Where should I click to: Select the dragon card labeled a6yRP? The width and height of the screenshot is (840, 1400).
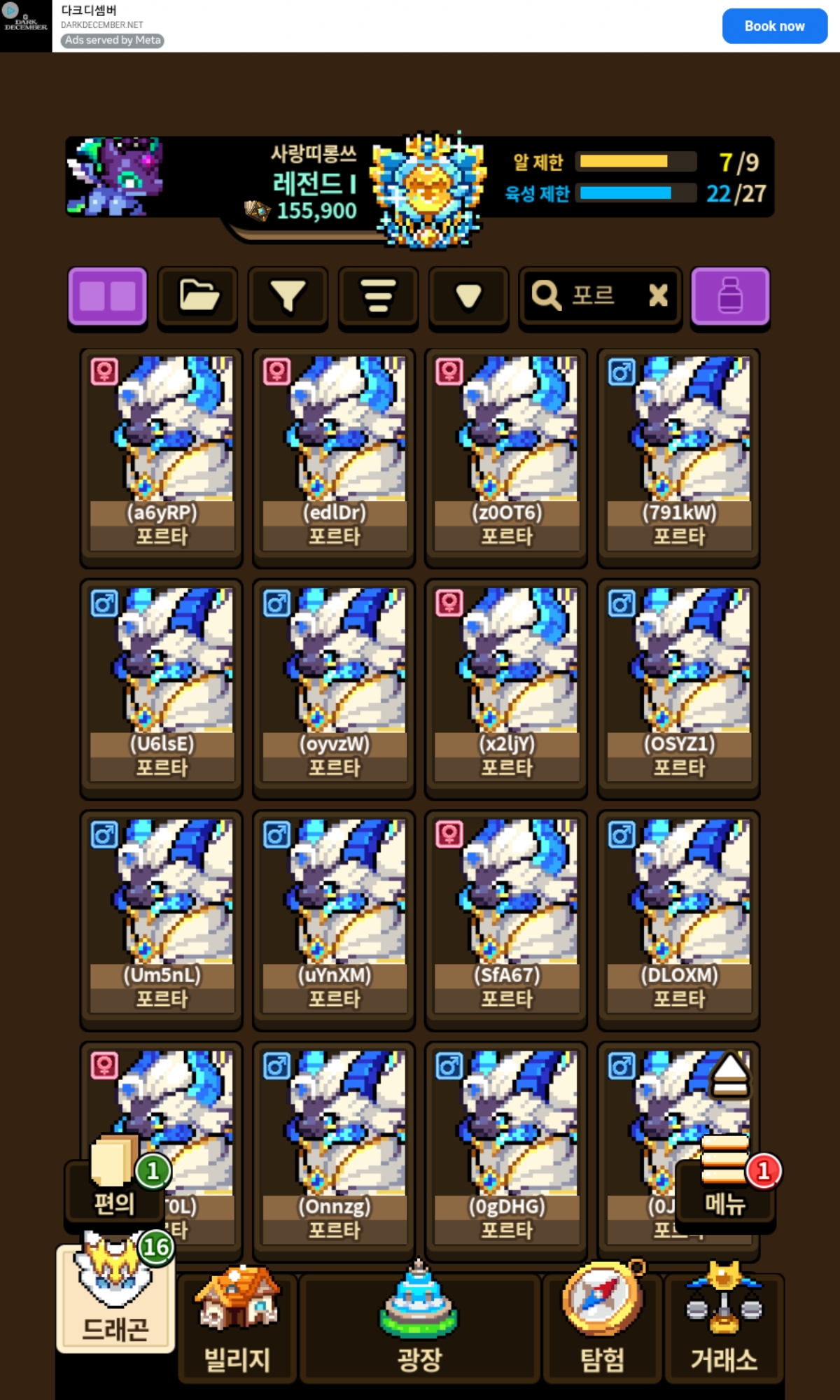click(162, 457)
